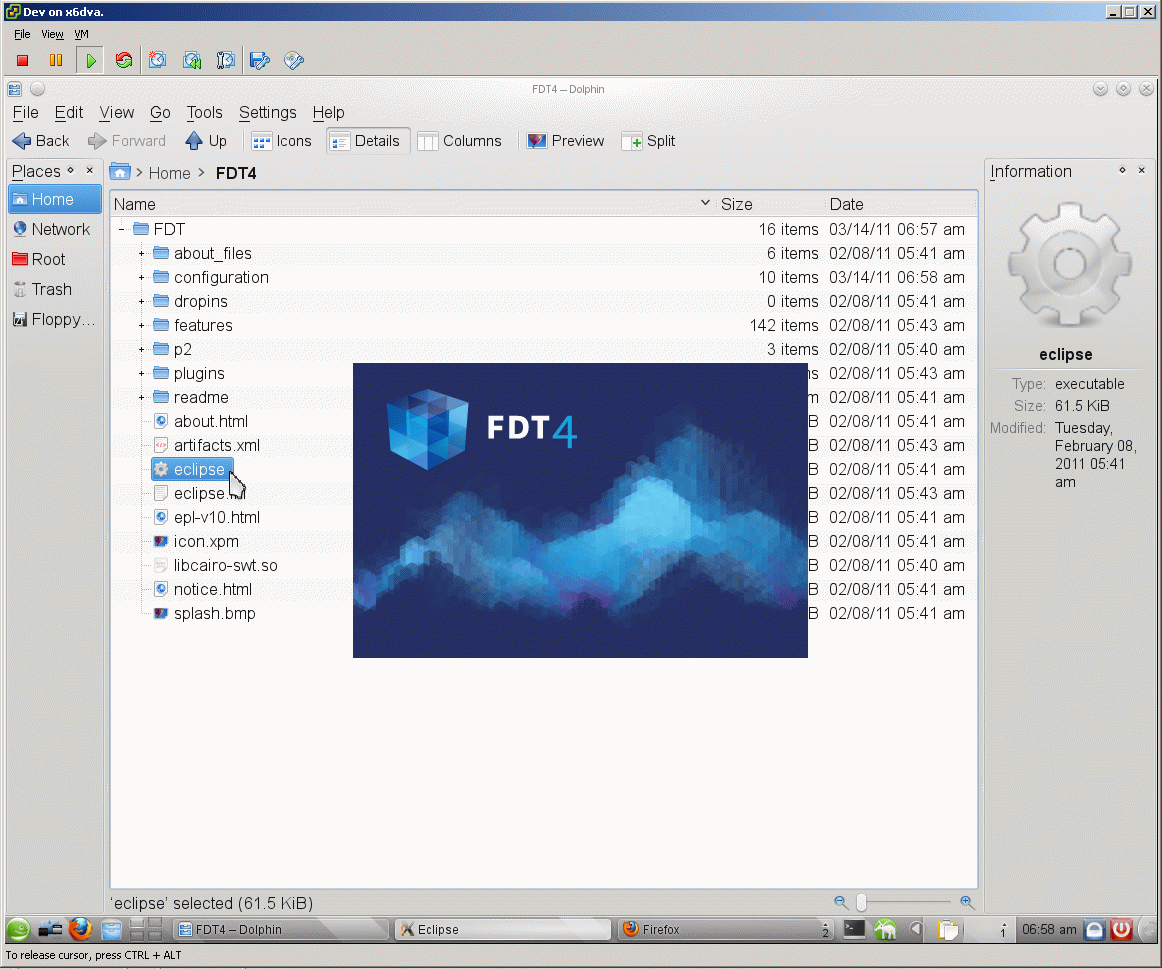1162x969 pixels.
Task: Click the green Play/Power On VM button
Action: [x=90, y=61]
